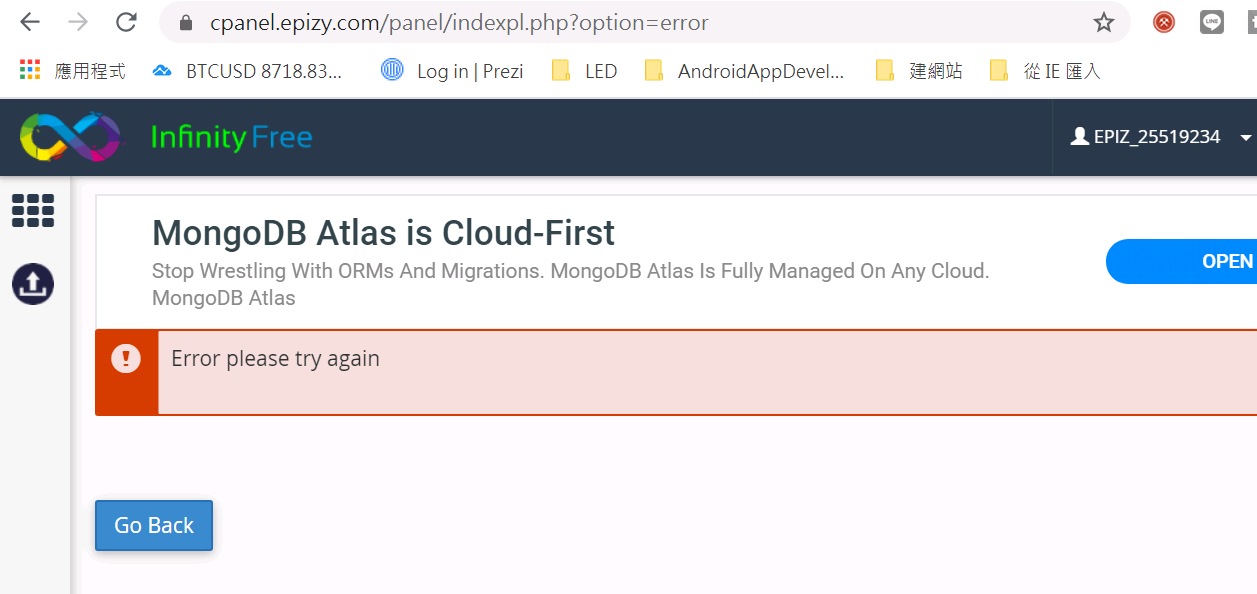Open the apps grid bookmark icon

tap(30, 70)
